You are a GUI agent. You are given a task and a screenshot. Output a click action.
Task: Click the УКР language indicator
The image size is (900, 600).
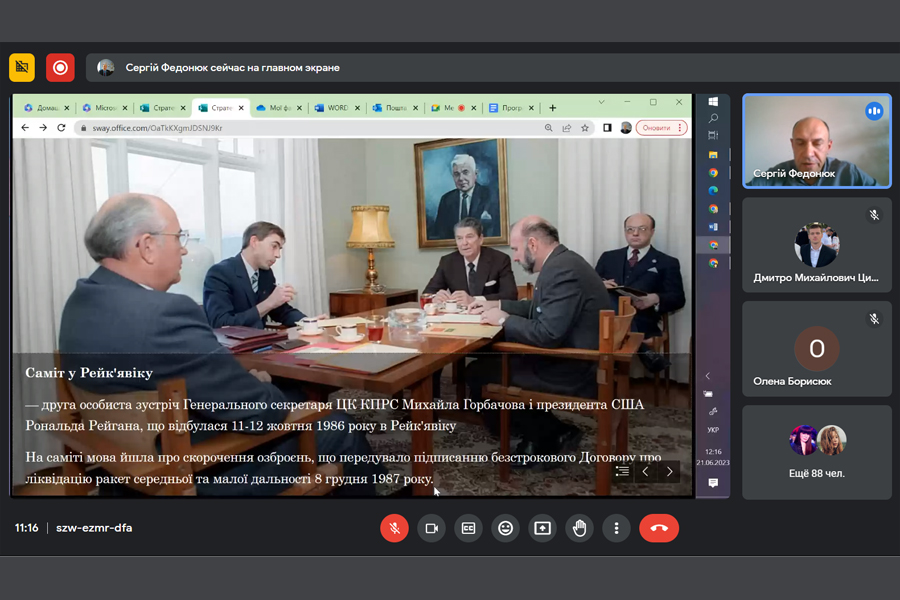click(713, 429)
